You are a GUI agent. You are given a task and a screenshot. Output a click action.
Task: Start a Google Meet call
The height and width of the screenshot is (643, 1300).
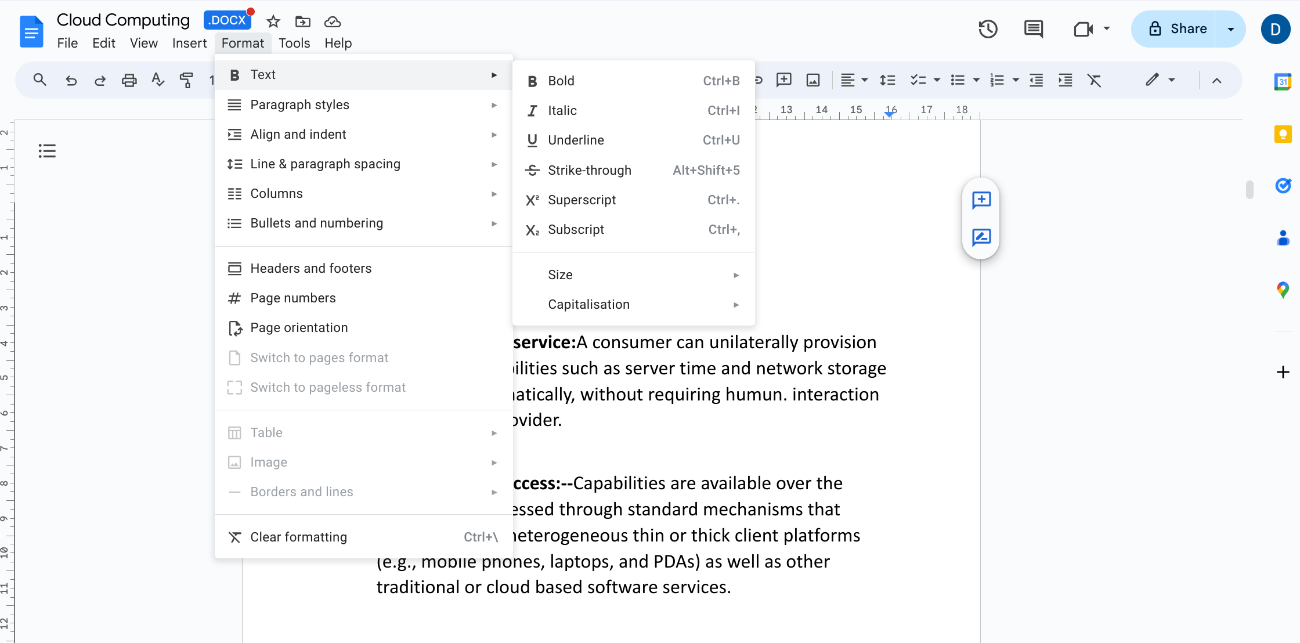[x=1083, y=28]
